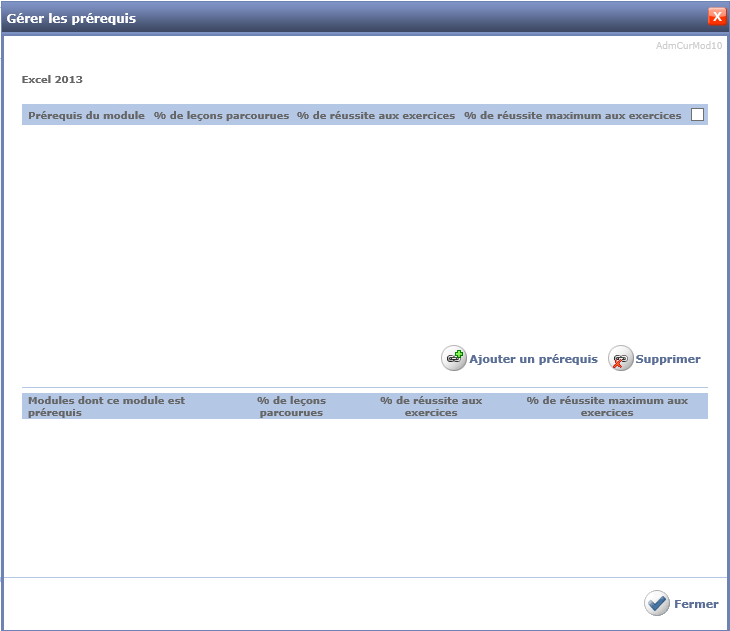Click the 'Ajouter un prérequis' text label

533,359
